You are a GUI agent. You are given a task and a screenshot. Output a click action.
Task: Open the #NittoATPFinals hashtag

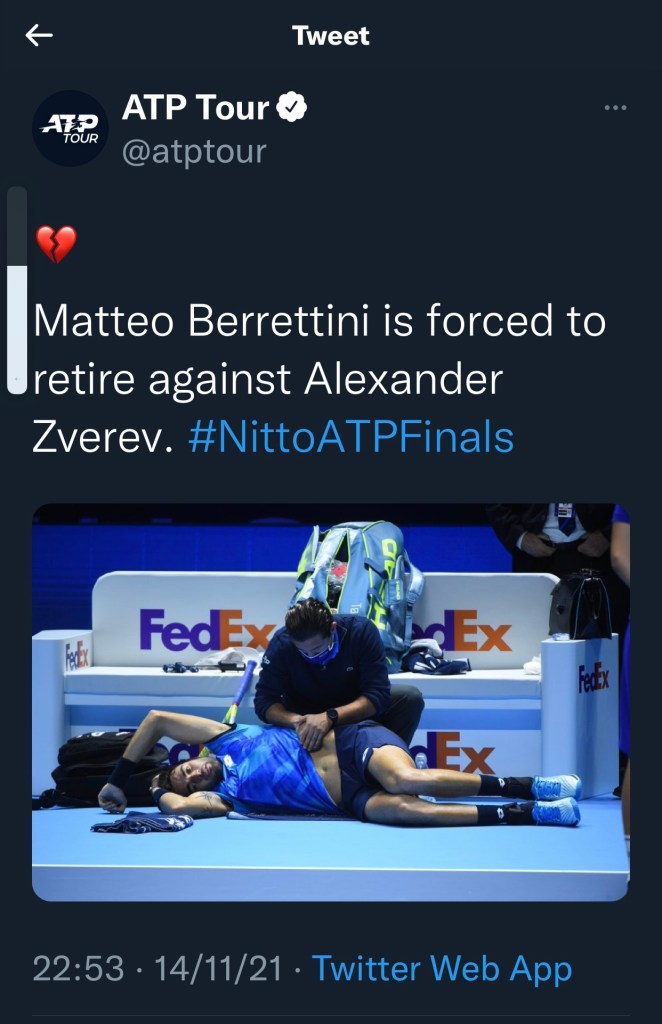click(351, 437)
